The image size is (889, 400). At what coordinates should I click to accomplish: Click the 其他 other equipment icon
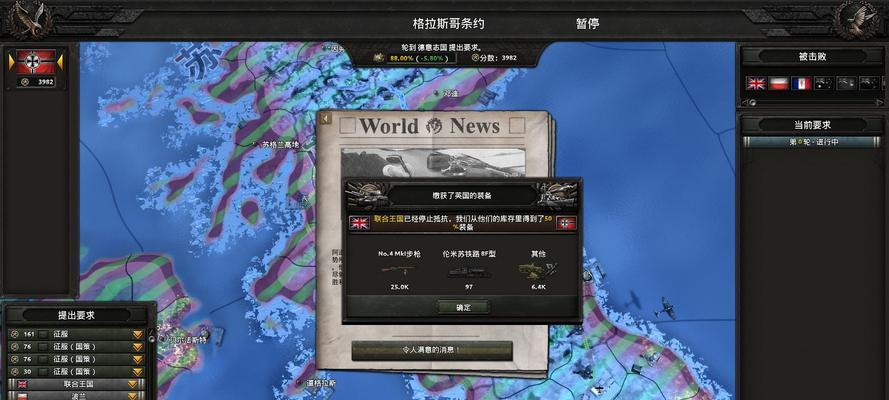click(x=538, y=270)
